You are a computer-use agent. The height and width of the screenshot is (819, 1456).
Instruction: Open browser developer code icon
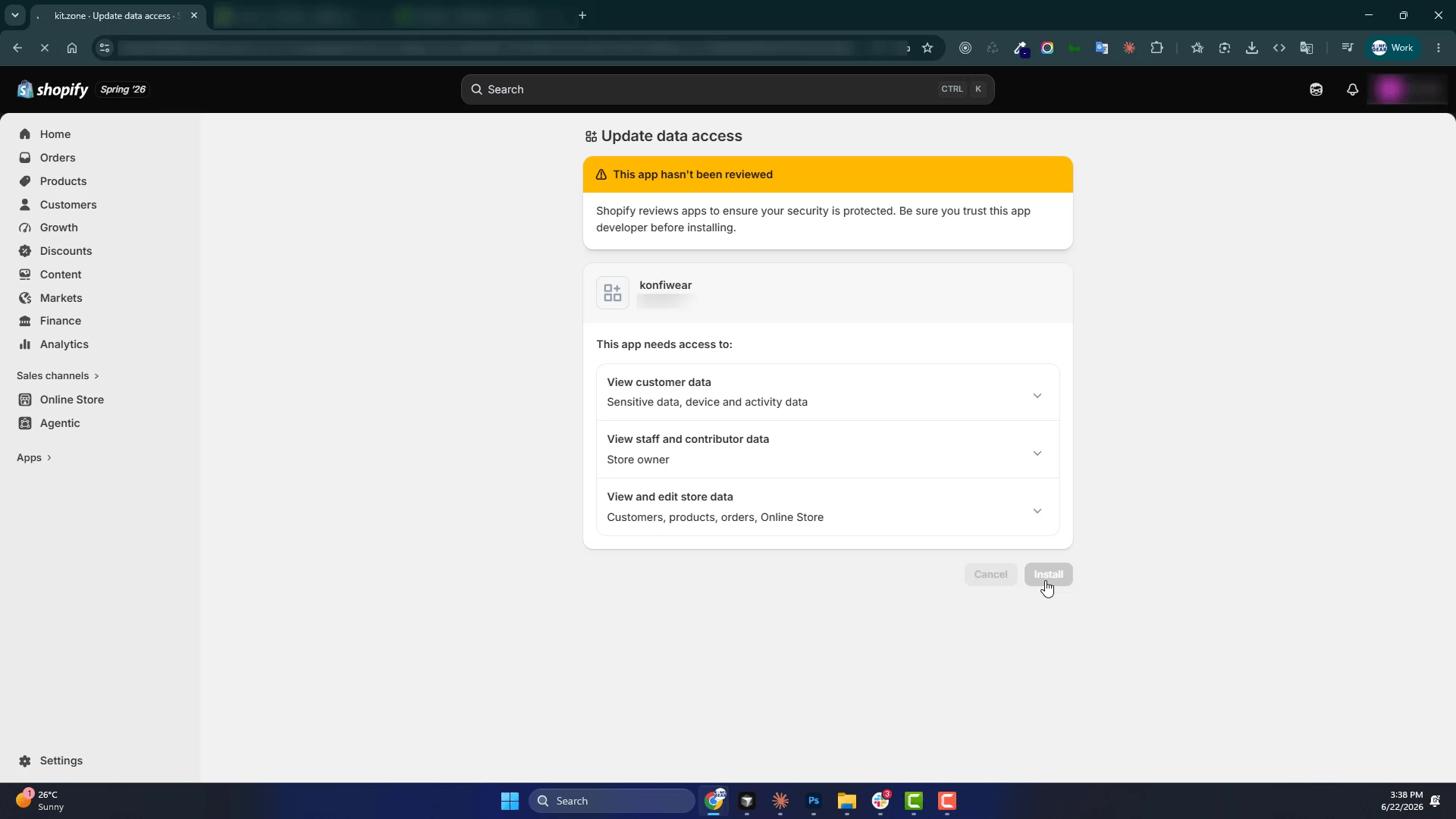click(1279, 48)
